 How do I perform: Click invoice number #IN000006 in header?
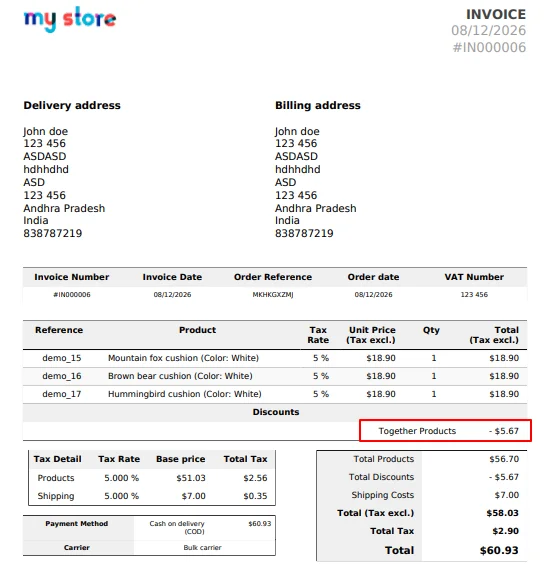pos(489,47)
